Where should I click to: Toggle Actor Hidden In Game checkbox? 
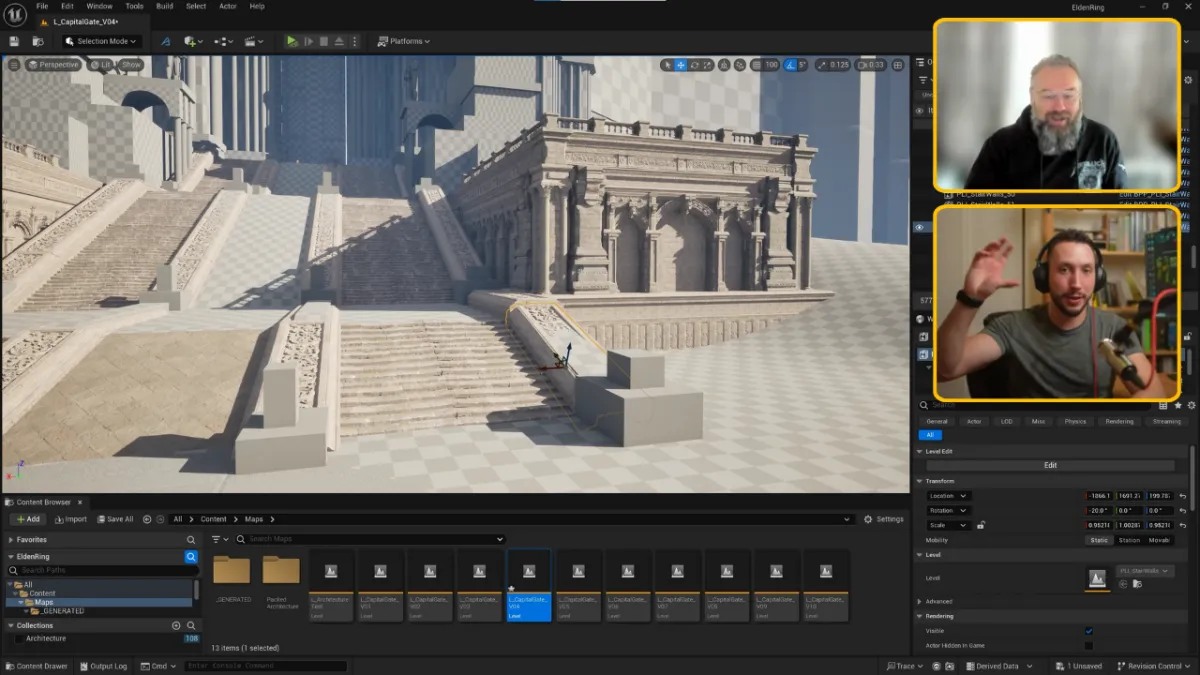pos(1089,646)
